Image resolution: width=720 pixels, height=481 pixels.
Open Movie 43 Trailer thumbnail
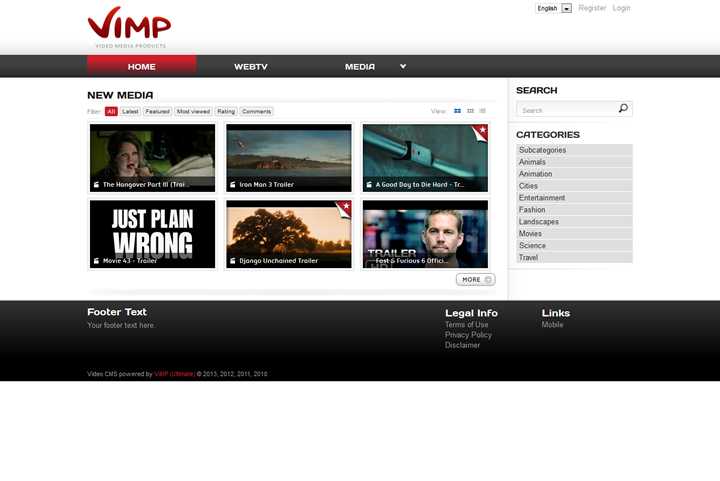pos(152,234)
